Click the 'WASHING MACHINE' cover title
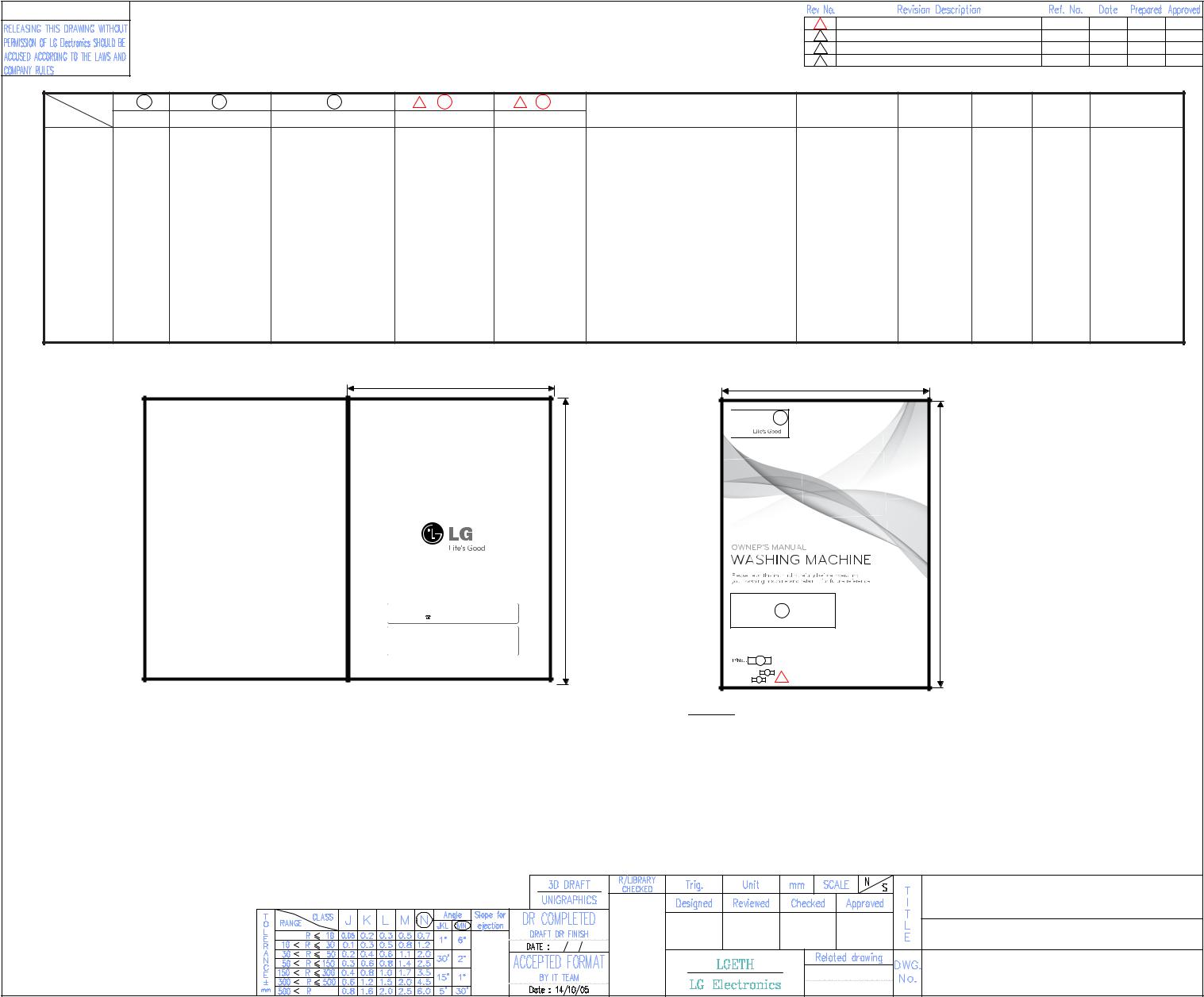The width and height of the screenshot is (1204, 997). (801, 560)
